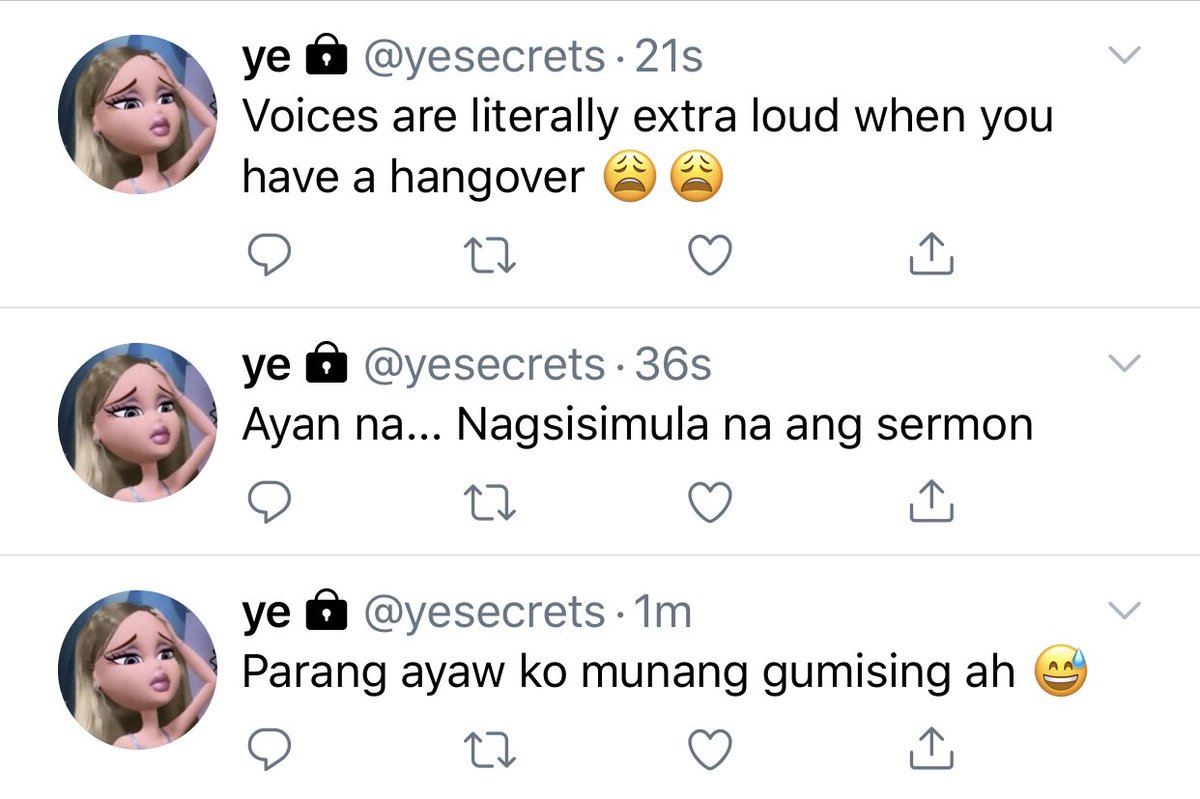
Task: Reply to the hangover tweet
Action: 268,255
